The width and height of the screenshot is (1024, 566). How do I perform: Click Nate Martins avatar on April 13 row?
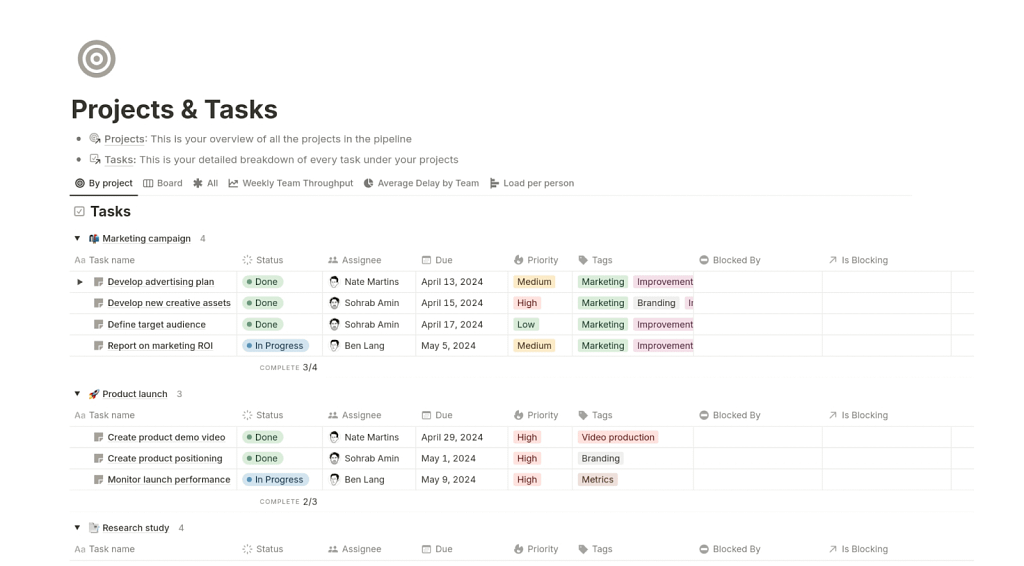pos(334,281)
